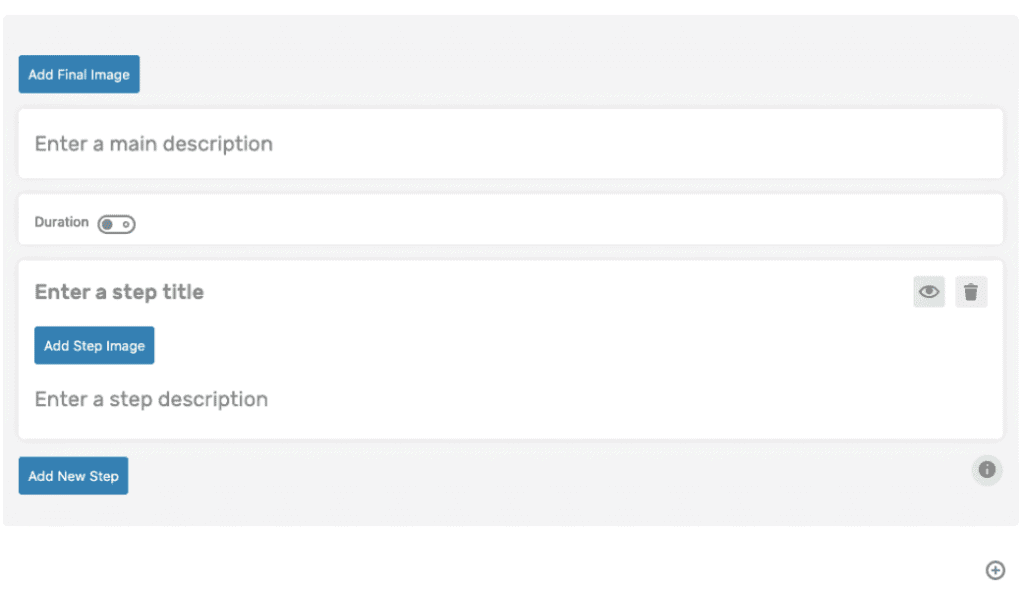Click the Duration label text

coord(61,222)
